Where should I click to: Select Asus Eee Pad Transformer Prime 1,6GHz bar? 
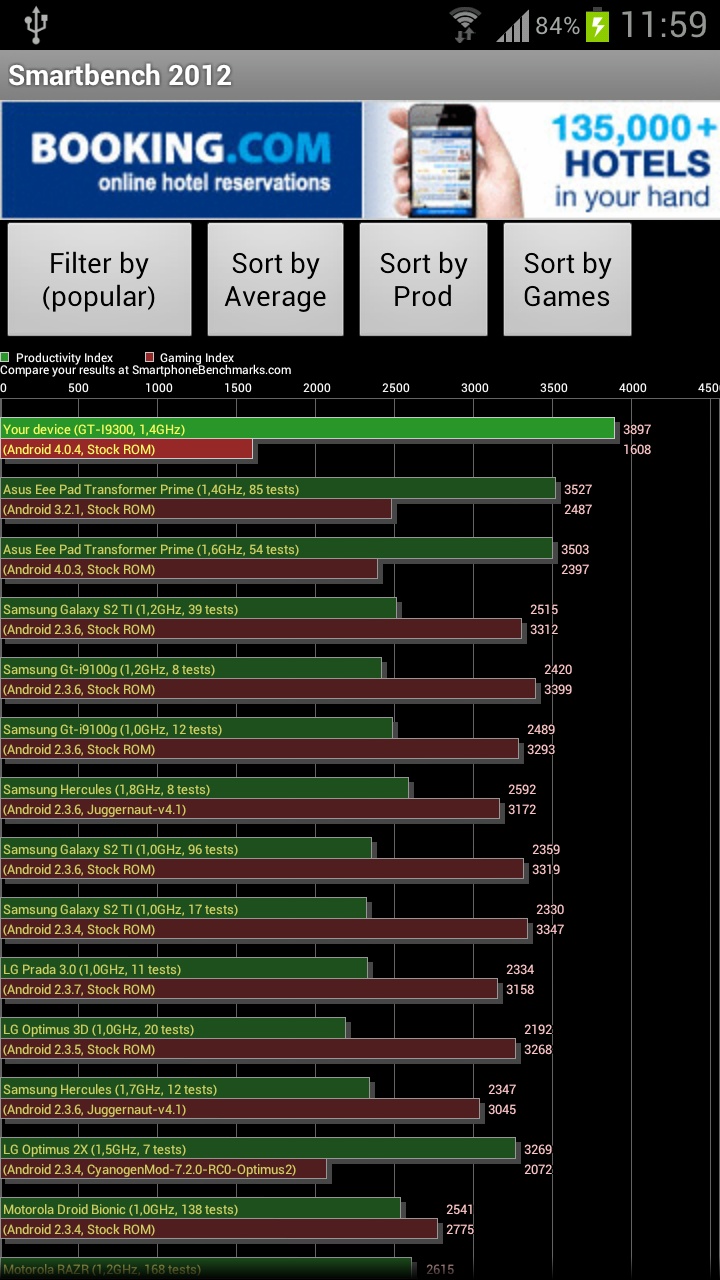click(x=276, y=549)
